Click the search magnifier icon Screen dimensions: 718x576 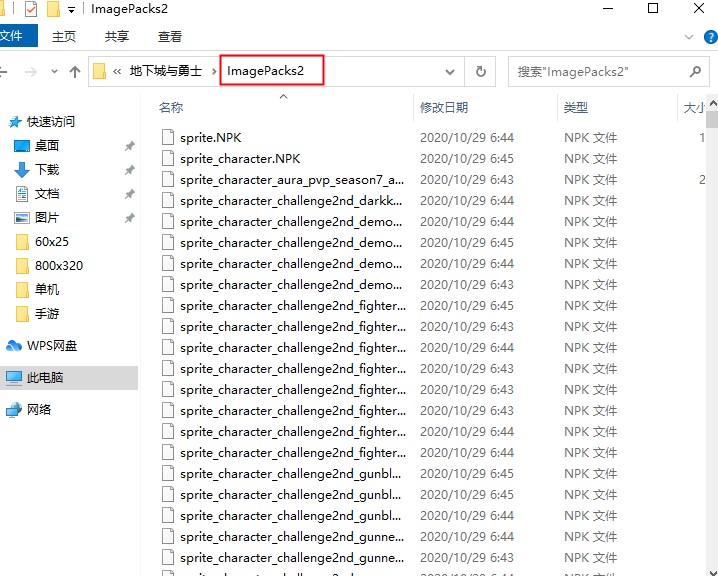click(695, 72)
